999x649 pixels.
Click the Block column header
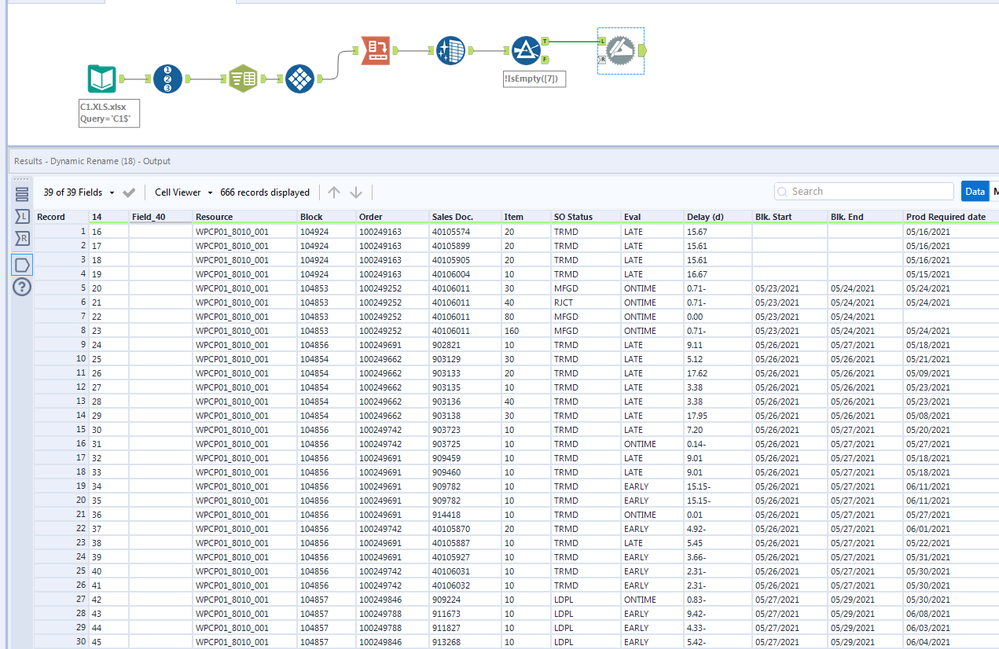(327, 217)
